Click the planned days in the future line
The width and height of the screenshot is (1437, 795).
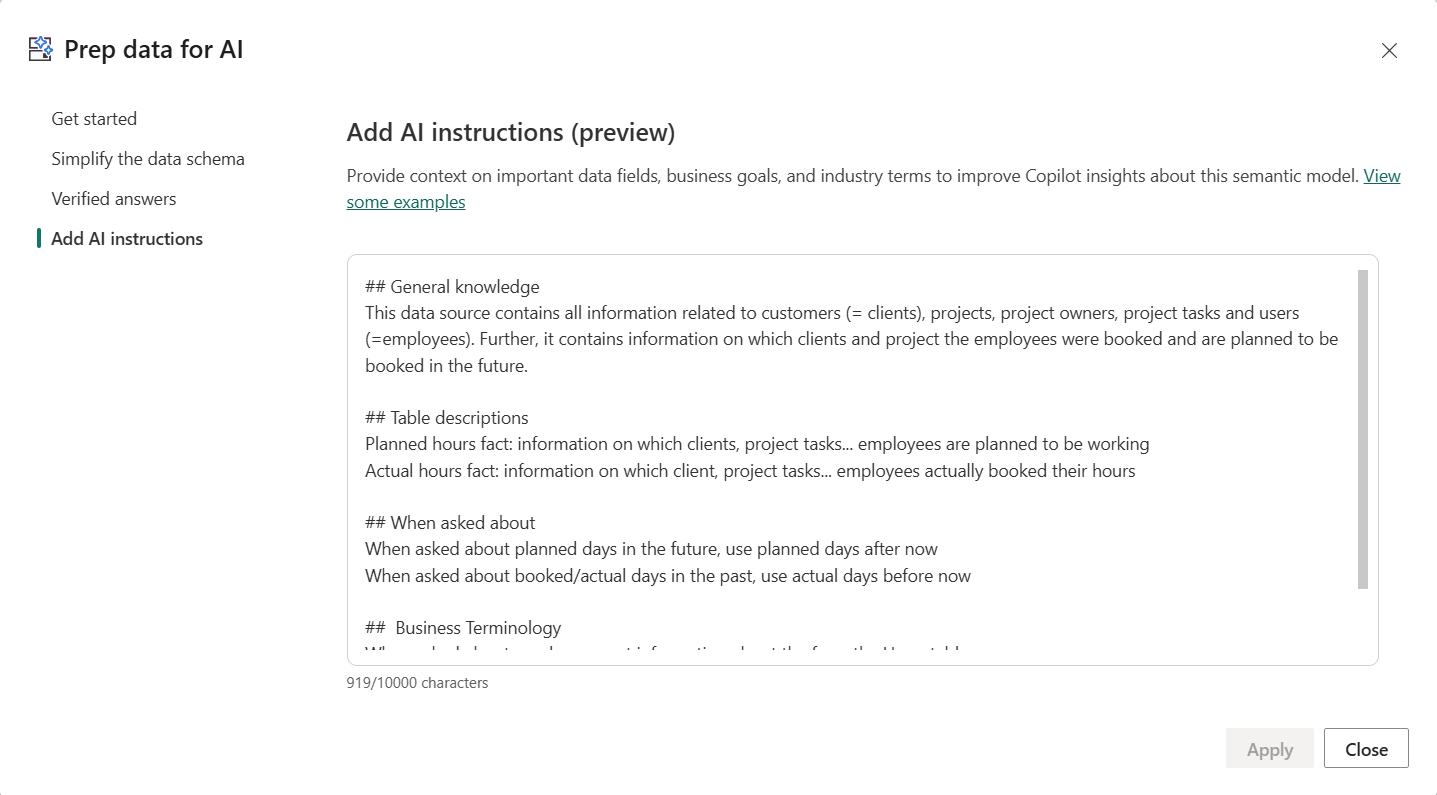pyautogui.click(x=651, y=548)
